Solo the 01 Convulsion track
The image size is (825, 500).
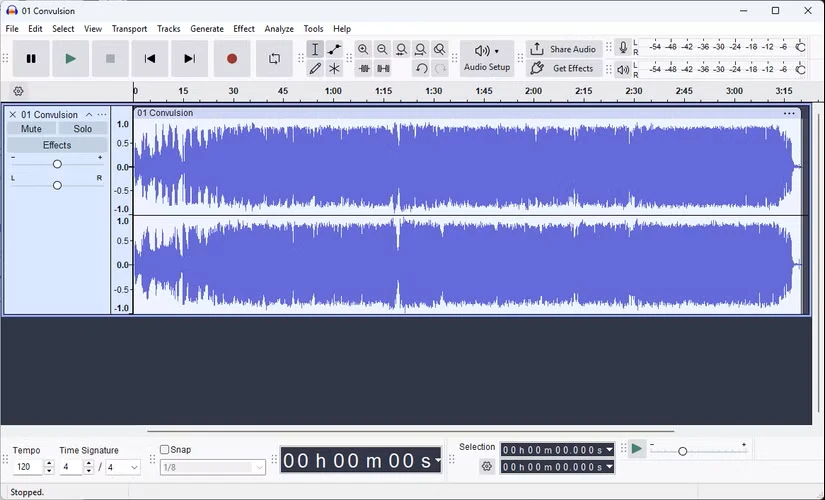(x=83, y=129)
